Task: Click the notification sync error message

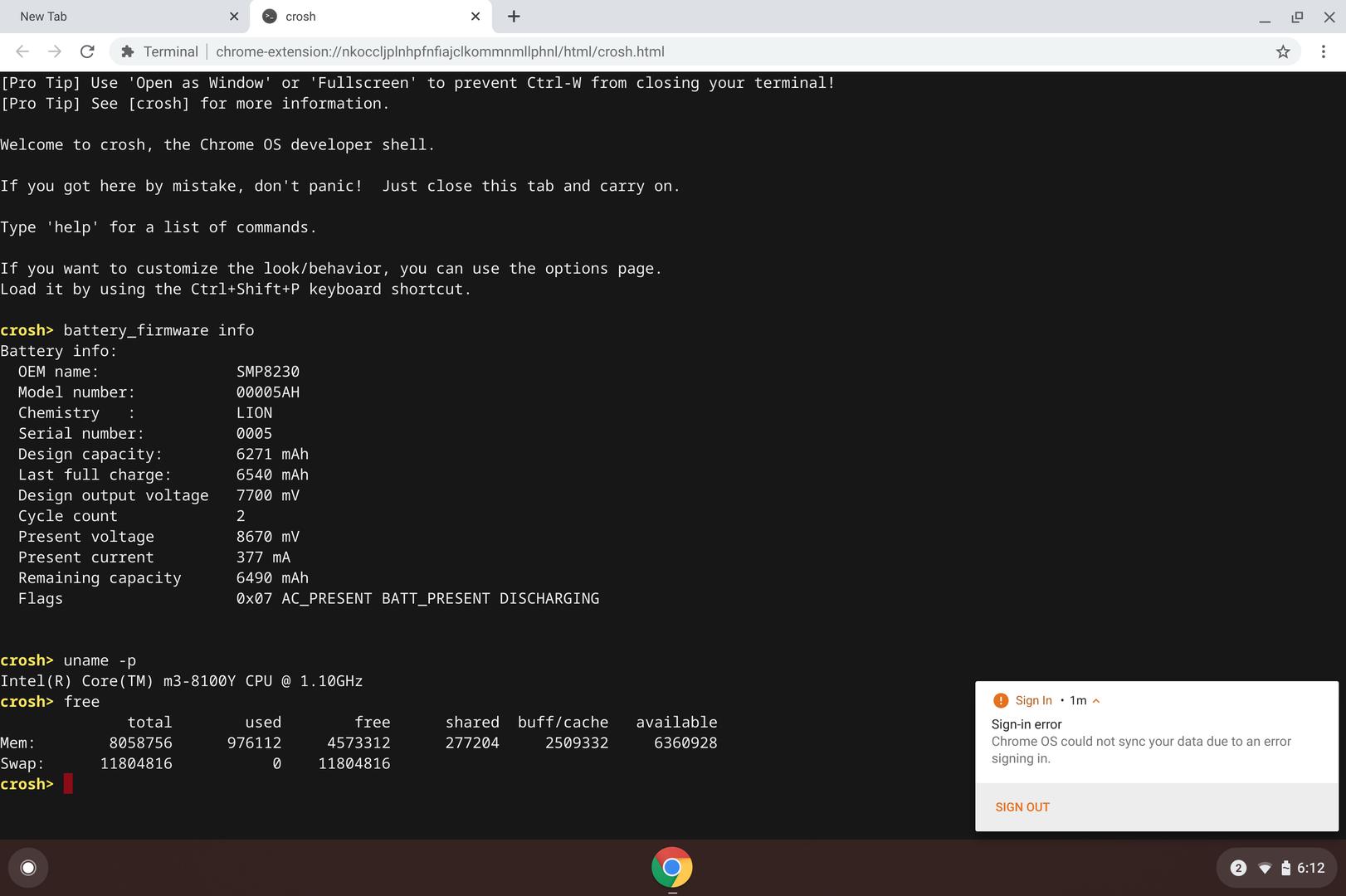Action: [1141, 750]
